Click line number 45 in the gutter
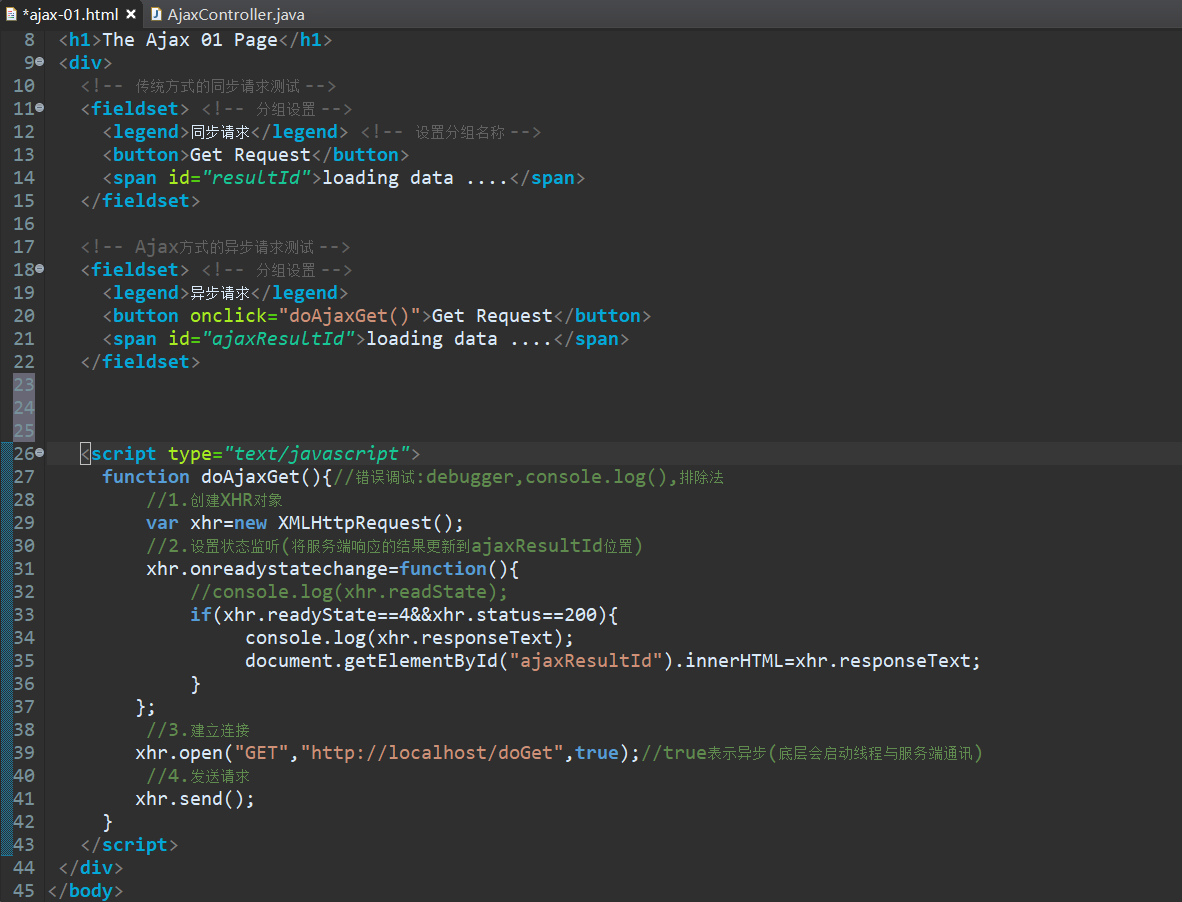 (x=23, y=890)
